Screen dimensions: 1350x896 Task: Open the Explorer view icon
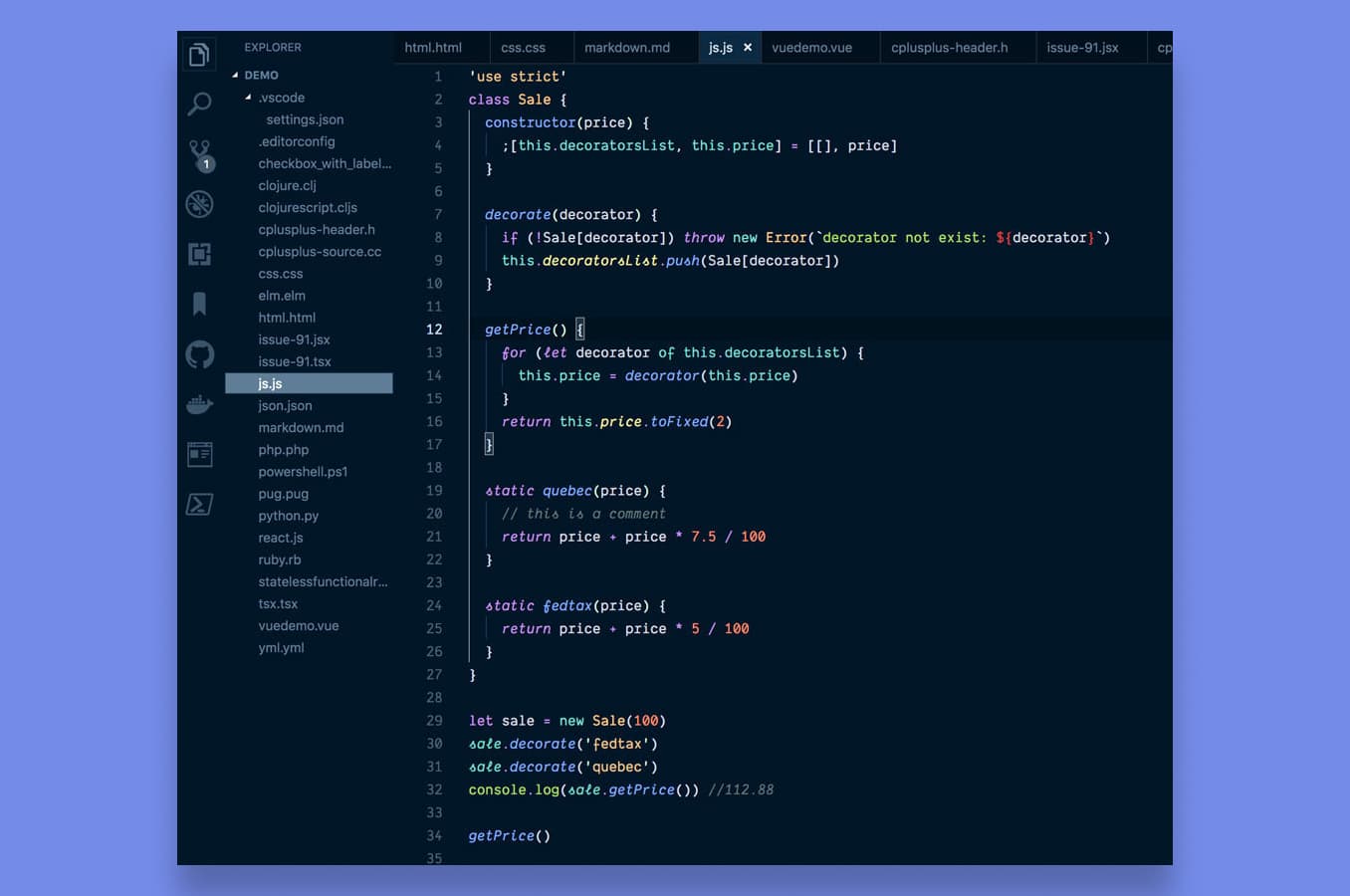[x=199, y=53]
